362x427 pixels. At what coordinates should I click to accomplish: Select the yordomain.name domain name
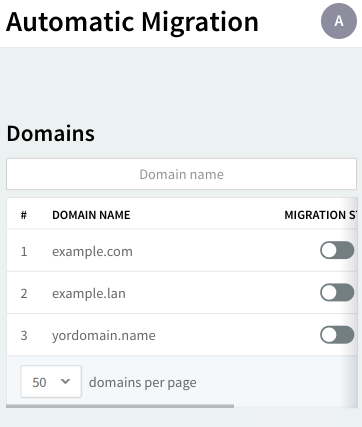click(x=104, y=335)
